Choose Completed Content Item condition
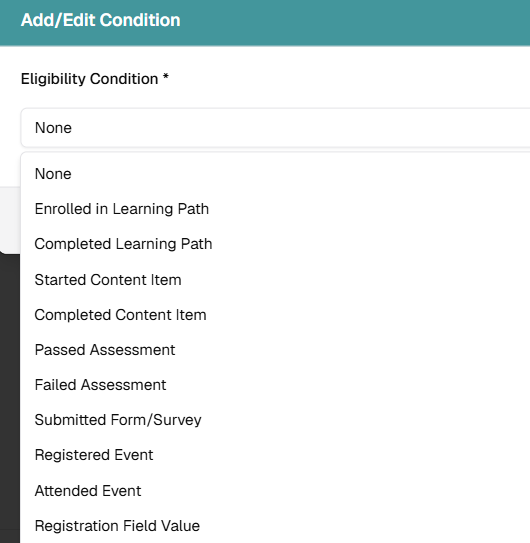Screen dimensions: 530x543 (275, 314)
